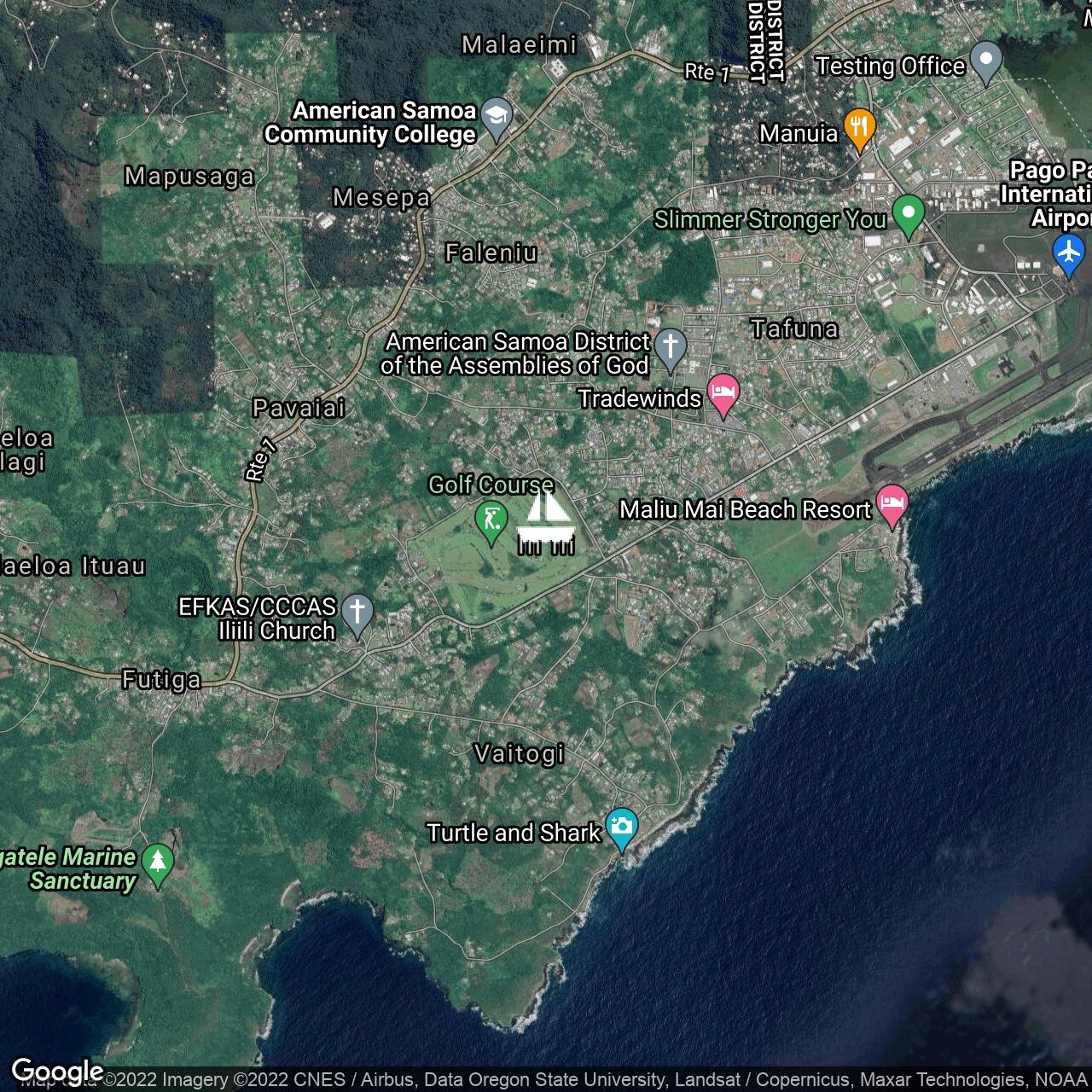Click the white sailboat pier icon
1092x1092 pixels.
coord(546,523)
